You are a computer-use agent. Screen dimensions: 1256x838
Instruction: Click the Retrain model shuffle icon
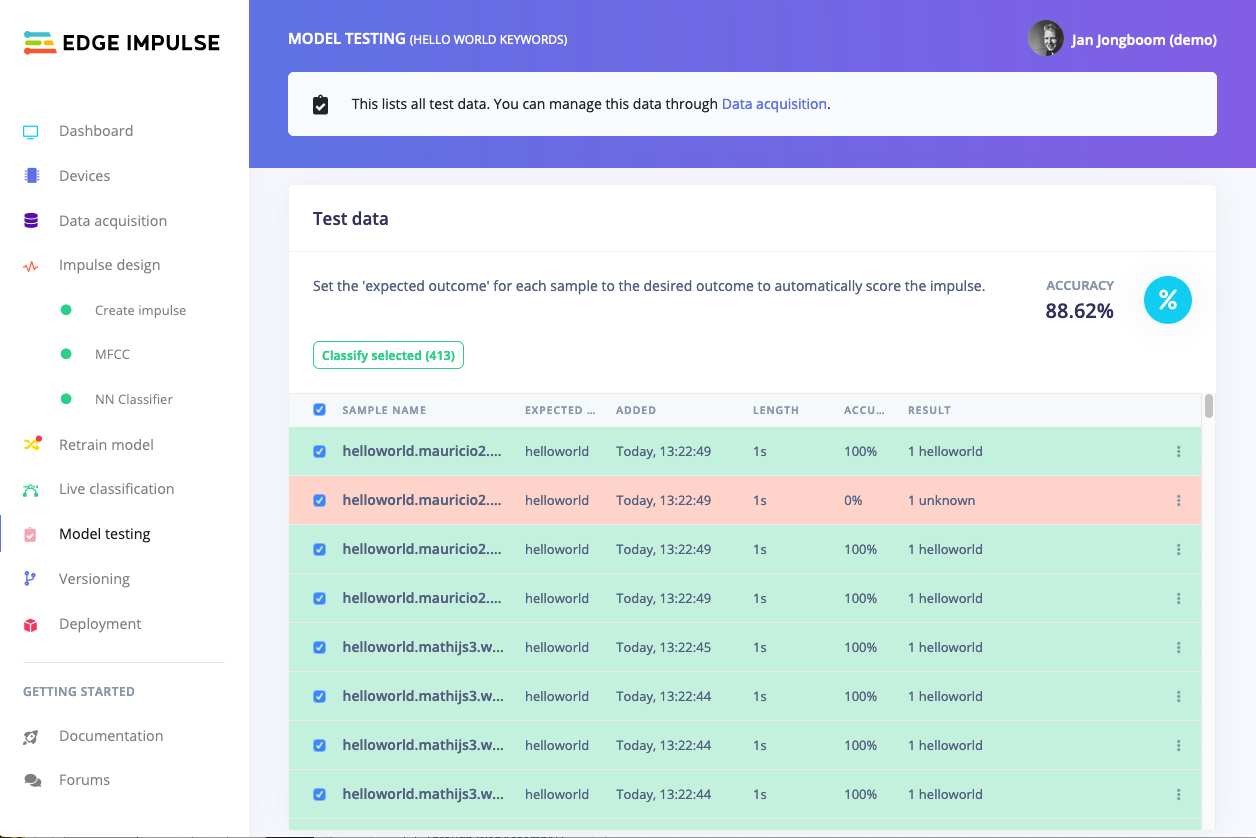point(32,444)
